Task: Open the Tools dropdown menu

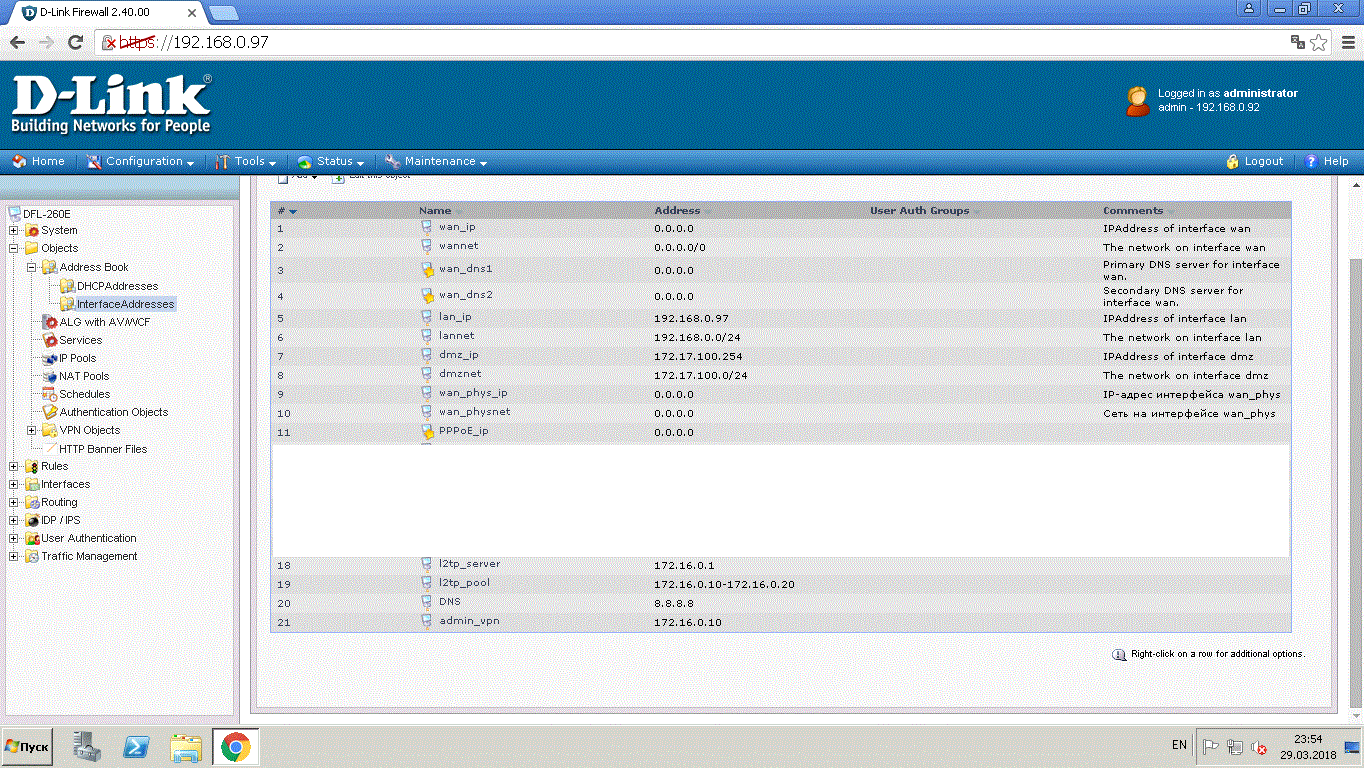Action: [x=247, y=161]
